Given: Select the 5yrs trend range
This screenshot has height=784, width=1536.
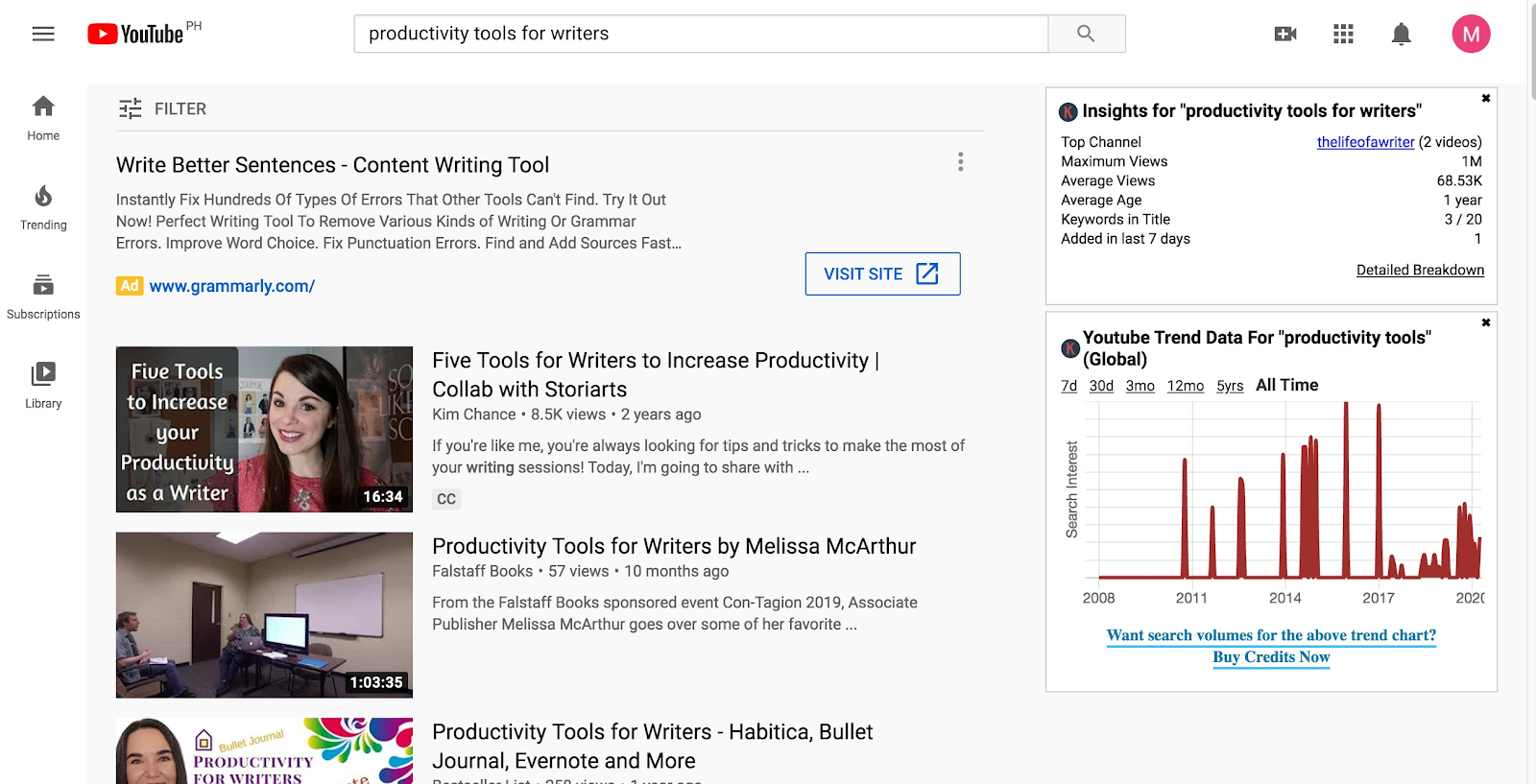Looking at the screenshot, I should (x=1230, y=386).
